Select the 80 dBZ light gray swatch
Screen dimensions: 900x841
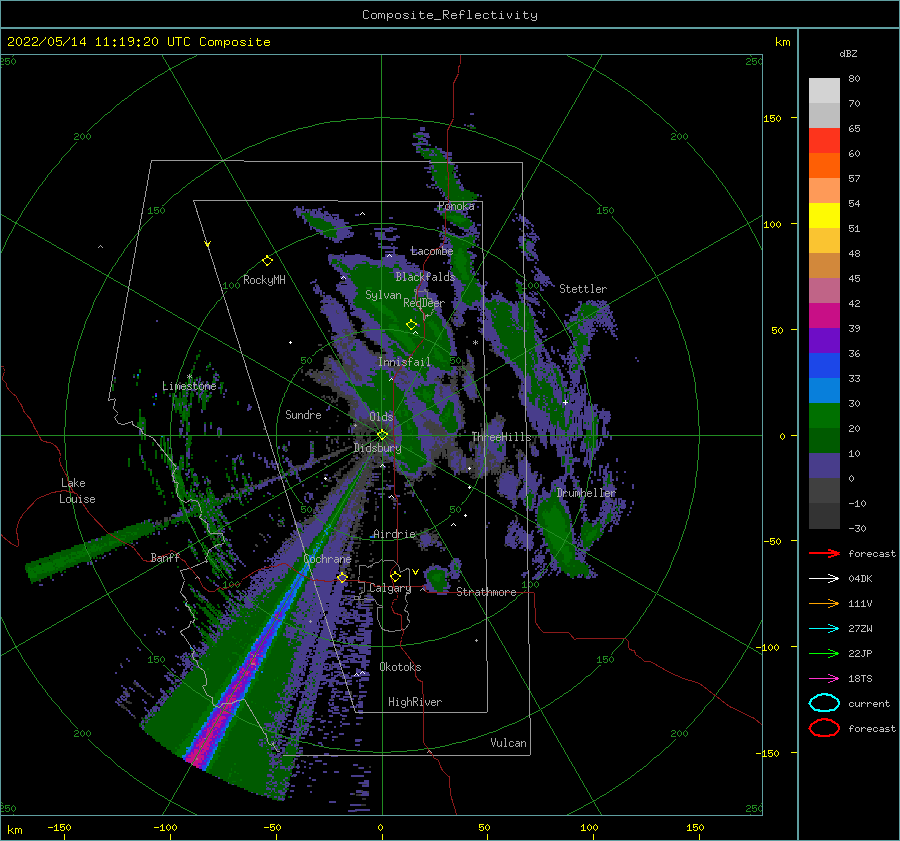[x=824, y=91]
